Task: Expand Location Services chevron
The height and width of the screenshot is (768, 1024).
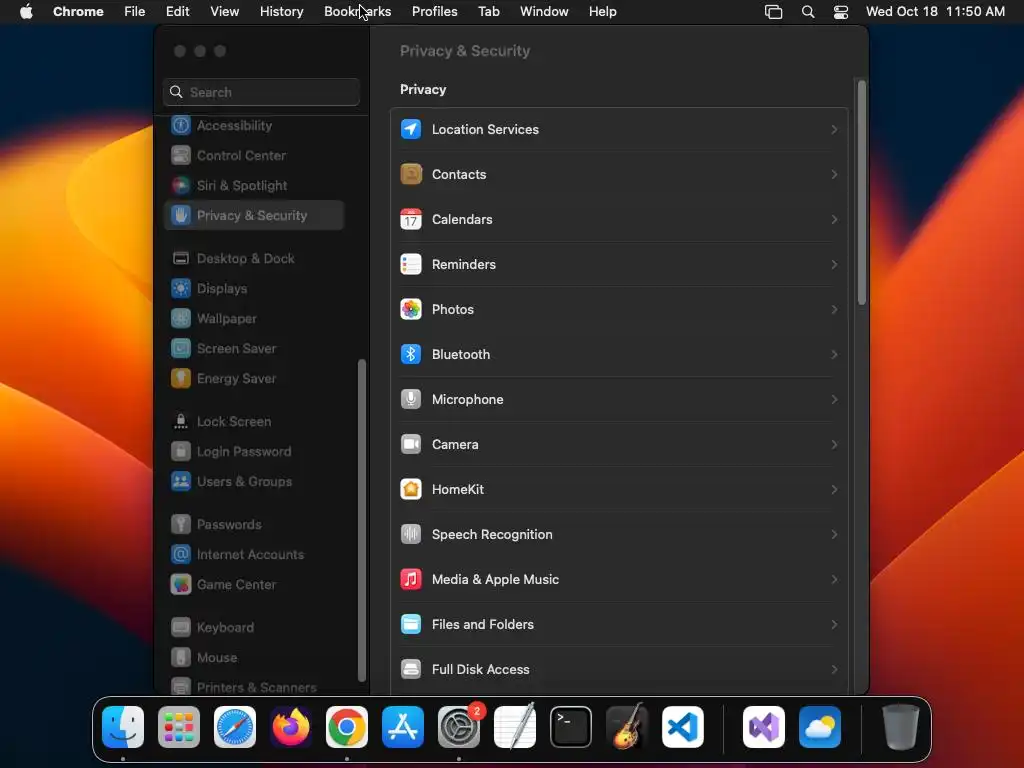Action: pyautogui.click(x=834, y=129)
